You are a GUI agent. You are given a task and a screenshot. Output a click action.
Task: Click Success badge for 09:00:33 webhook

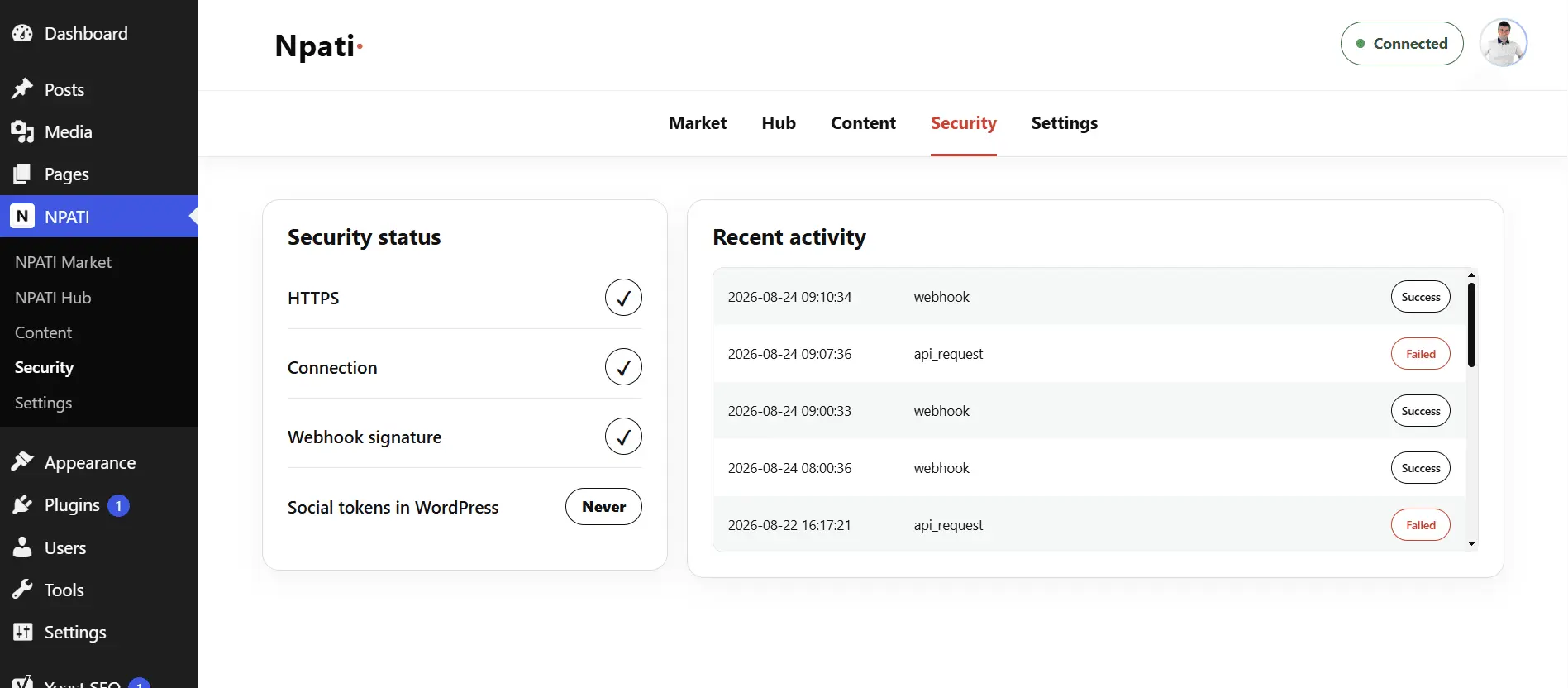pos(1421,411)
